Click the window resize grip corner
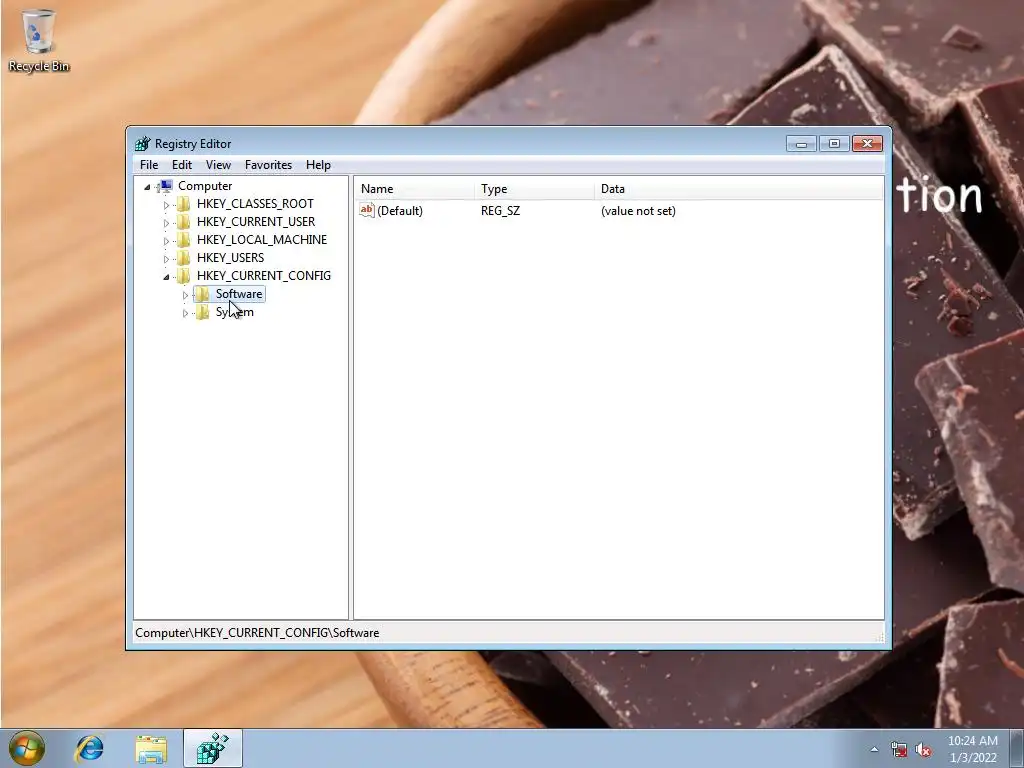Screen dimensions: 1024x768 [879, 637]
